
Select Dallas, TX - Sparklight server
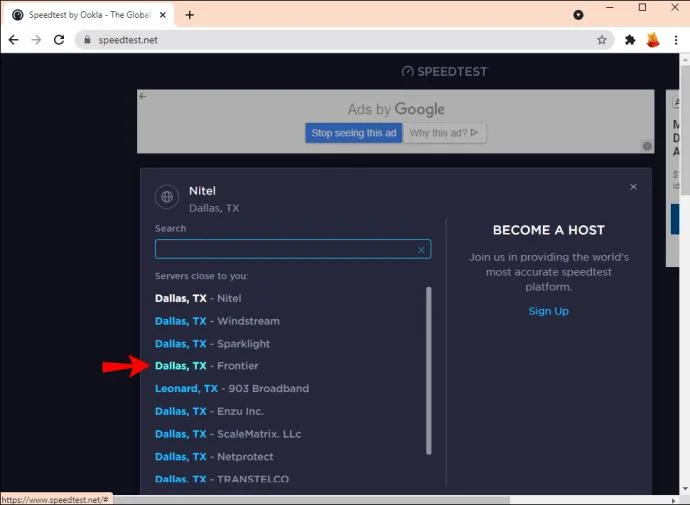[x=212, y=344]
